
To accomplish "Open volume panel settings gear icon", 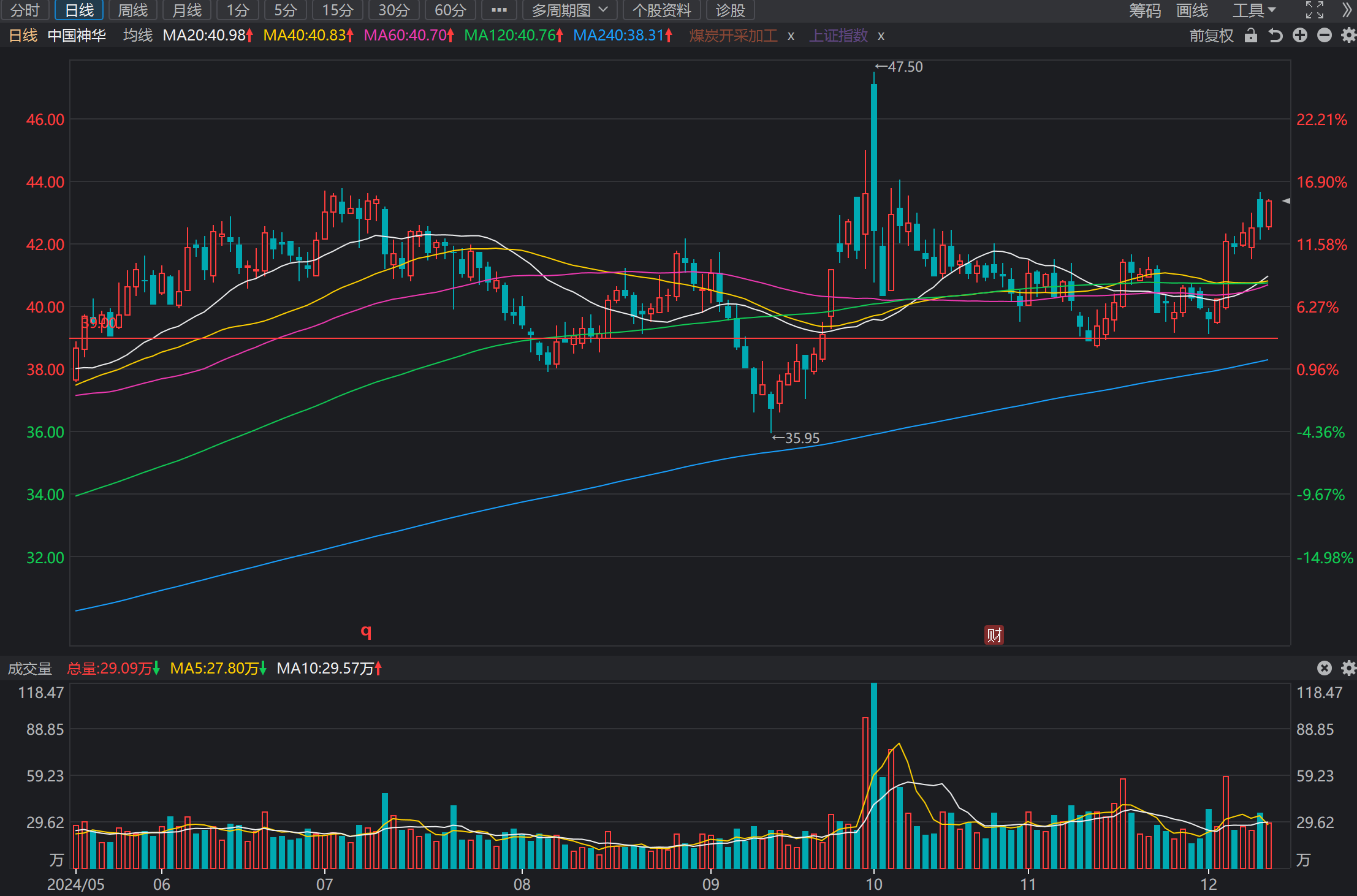I will point(1348,668).
